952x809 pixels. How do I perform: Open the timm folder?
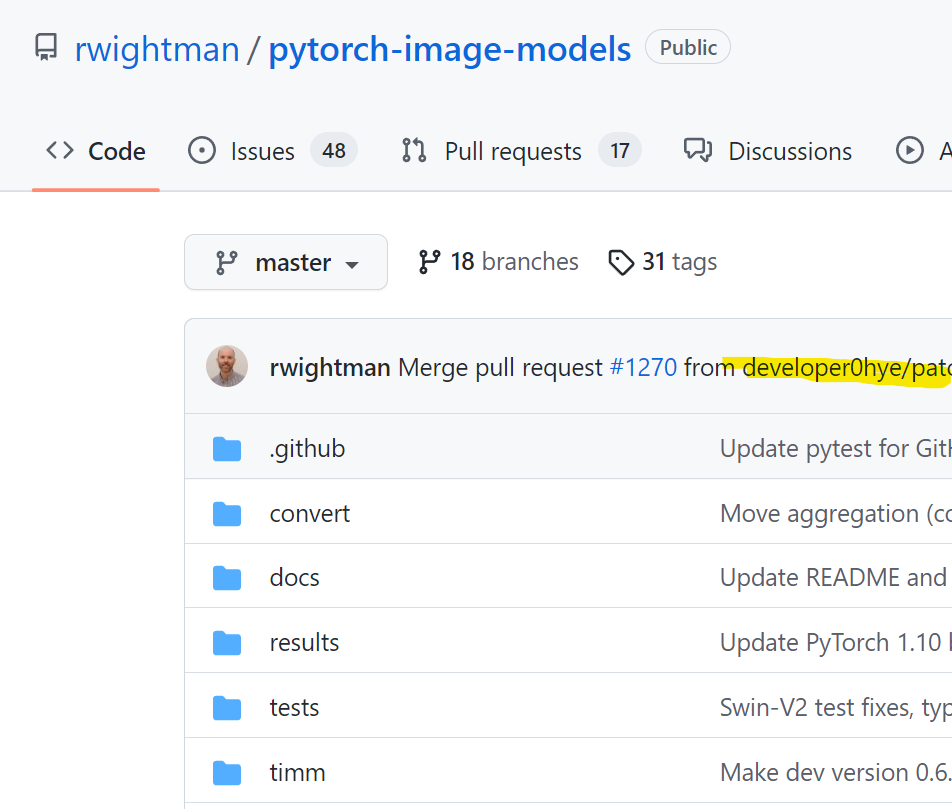coord(298,773)
